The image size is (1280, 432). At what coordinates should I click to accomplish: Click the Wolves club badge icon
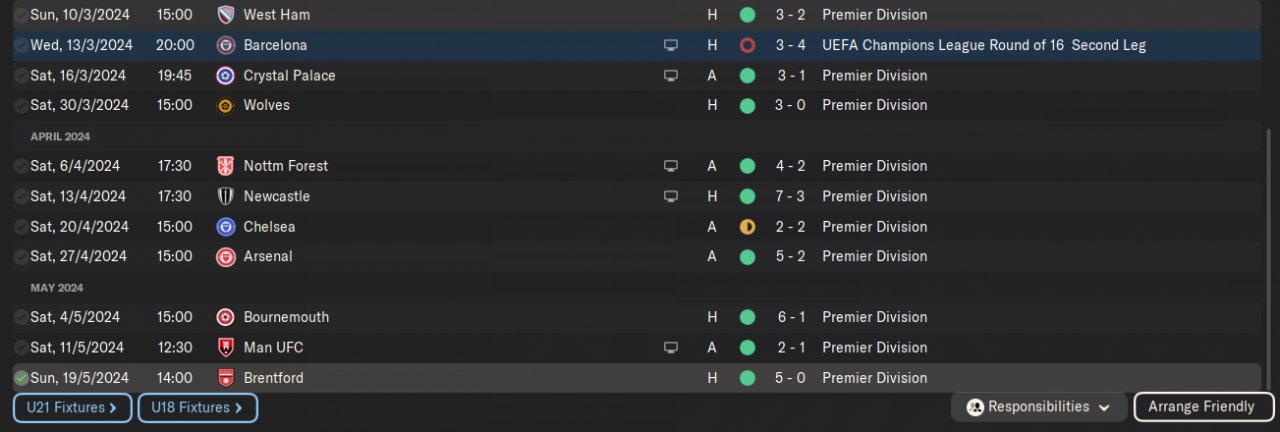pos(226,105)
